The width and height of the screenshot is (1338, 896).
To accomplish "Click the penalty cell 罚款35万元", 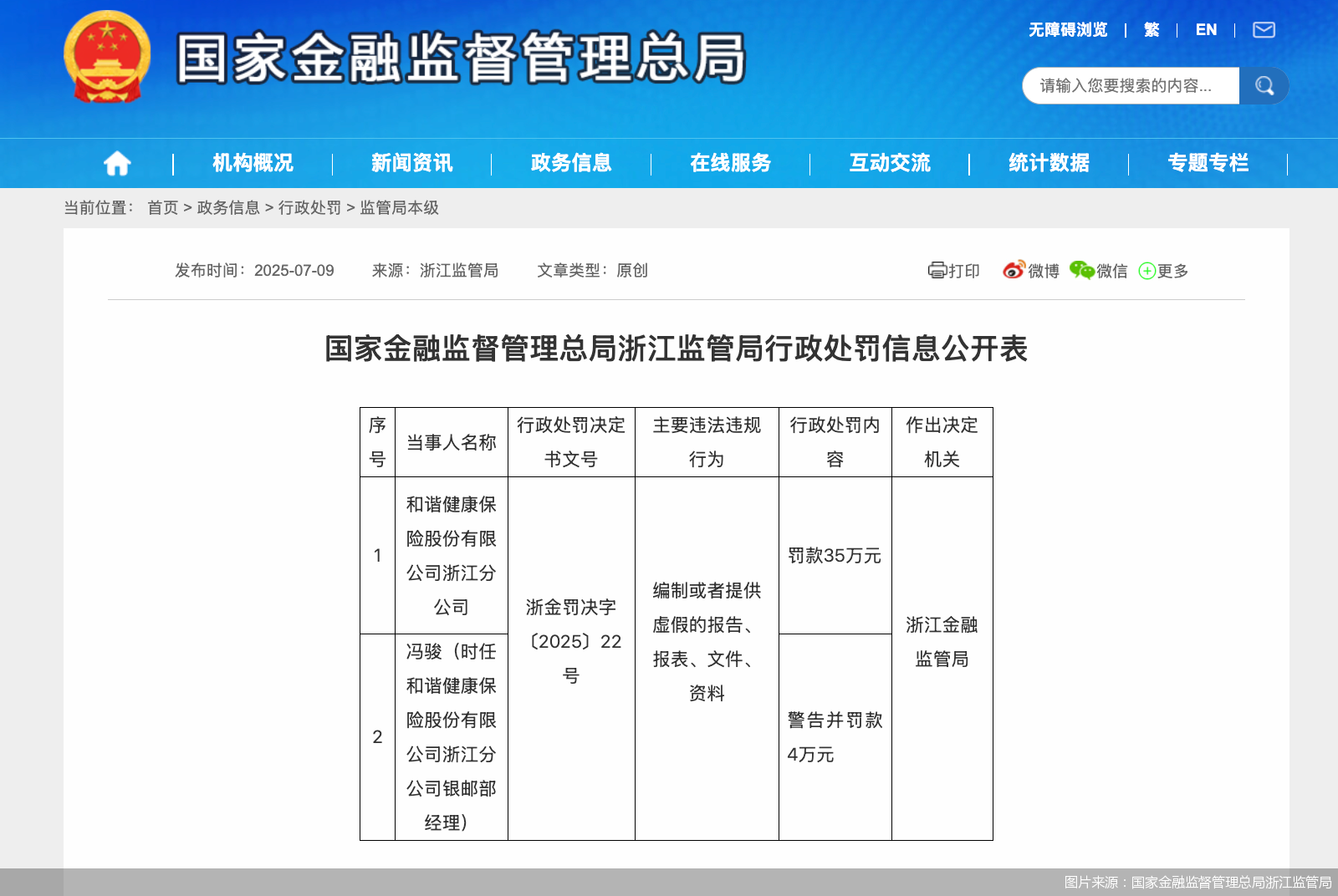I will click(x=835, y=556).
